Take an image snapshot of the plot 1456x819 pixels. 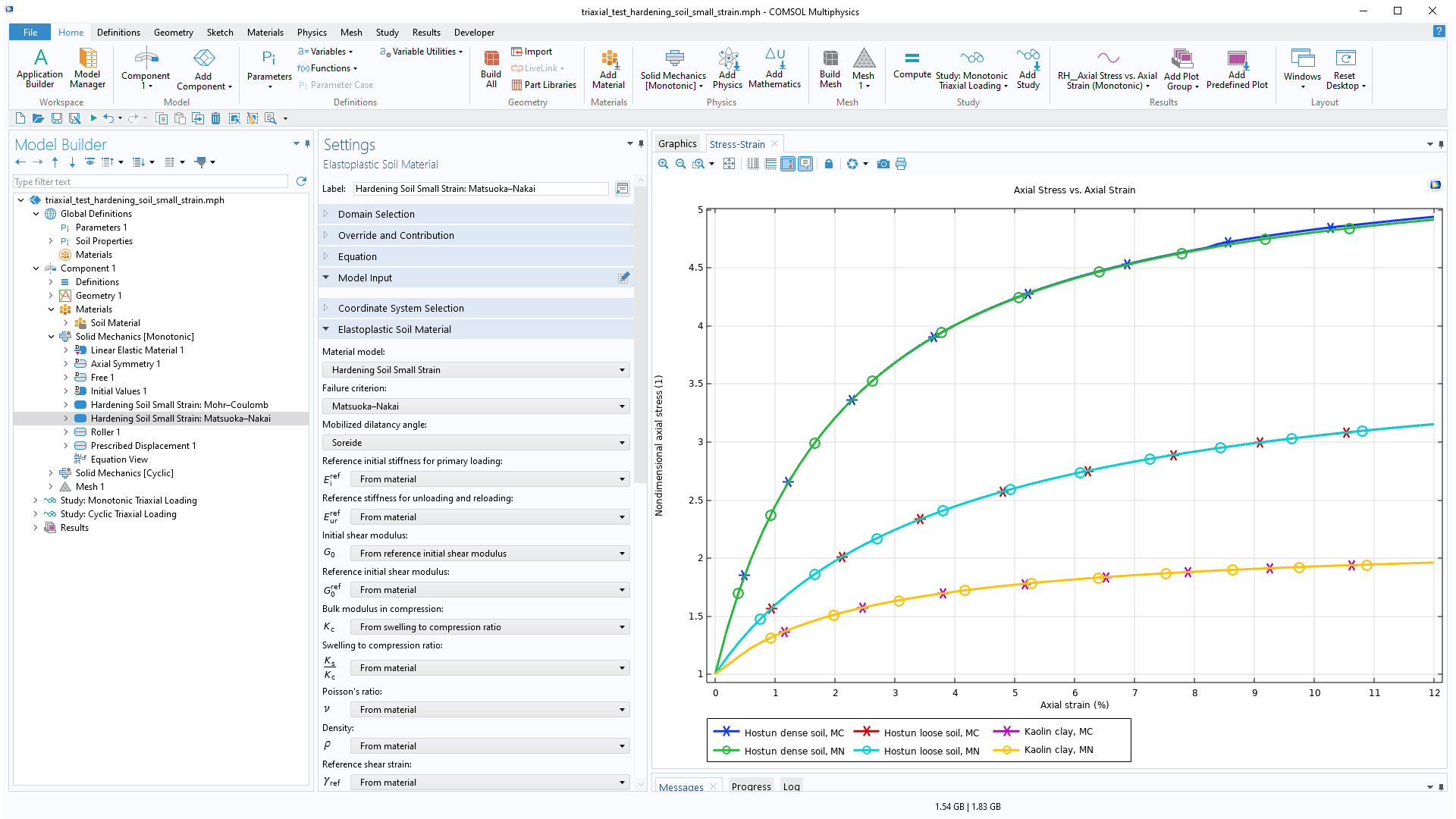pyautogui.click(x=883, y=164)
